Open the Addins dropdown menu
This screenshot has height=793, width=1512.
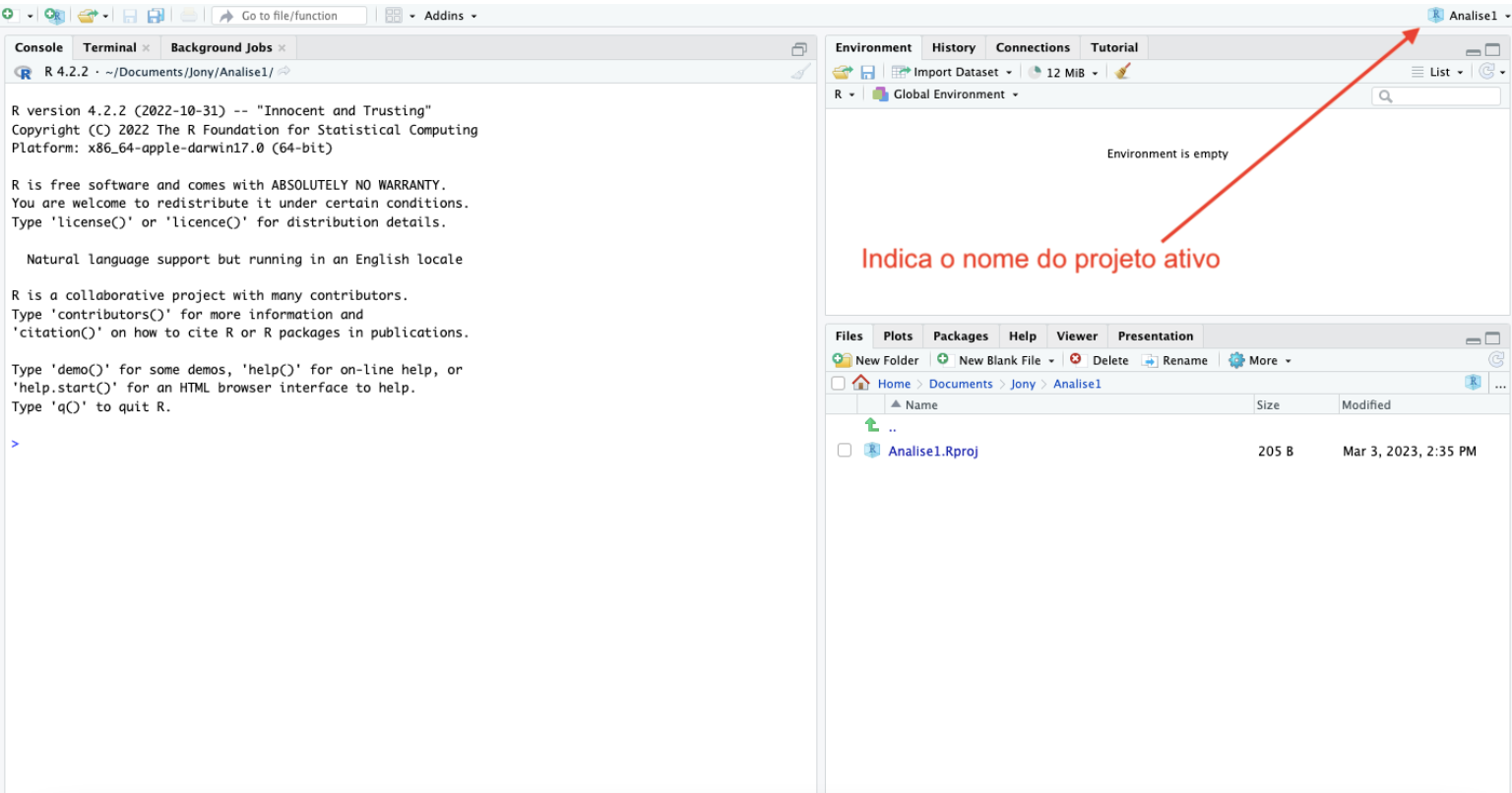click(450, 16)
